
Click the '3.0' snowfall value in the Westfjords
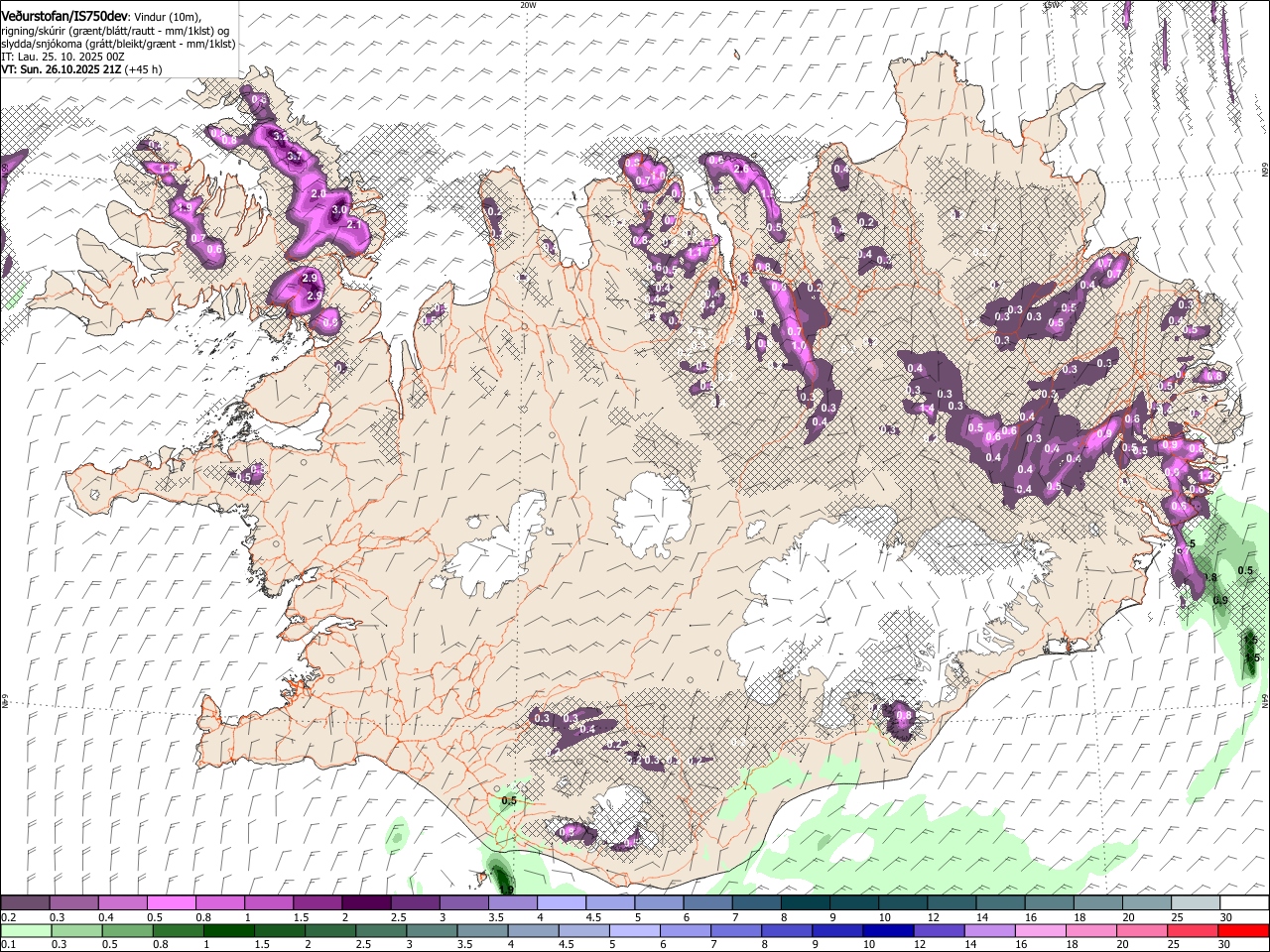338,210
